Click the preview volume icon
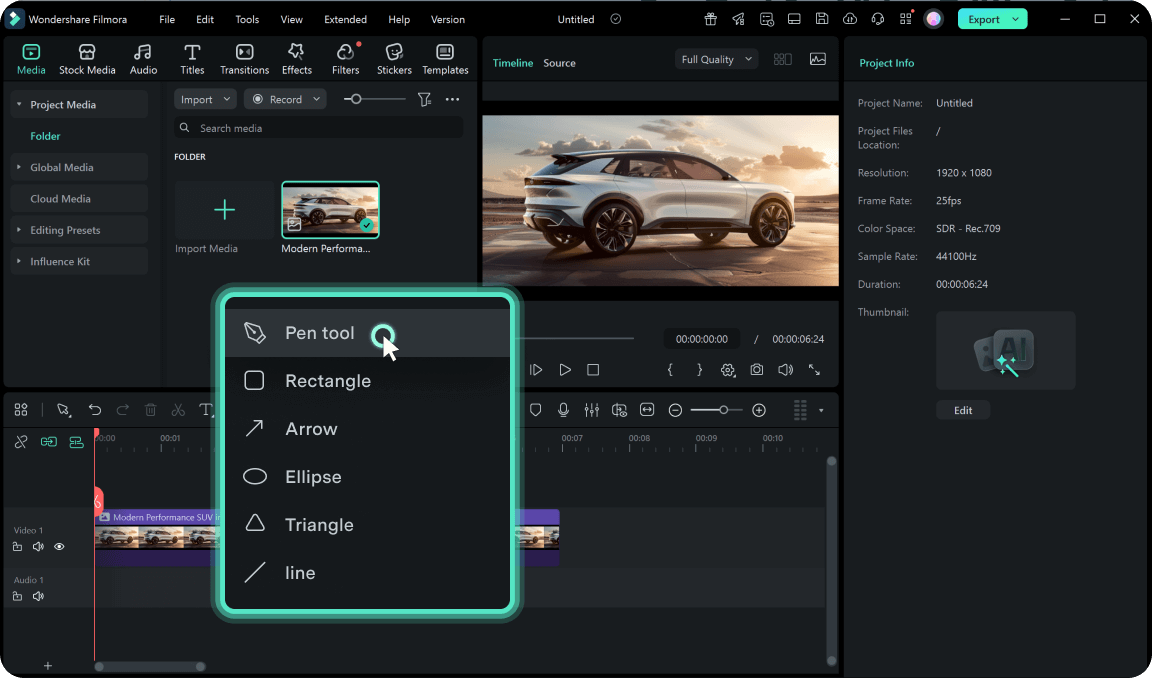This screenshot has width=1152, height=678. (x=785, y=370)
